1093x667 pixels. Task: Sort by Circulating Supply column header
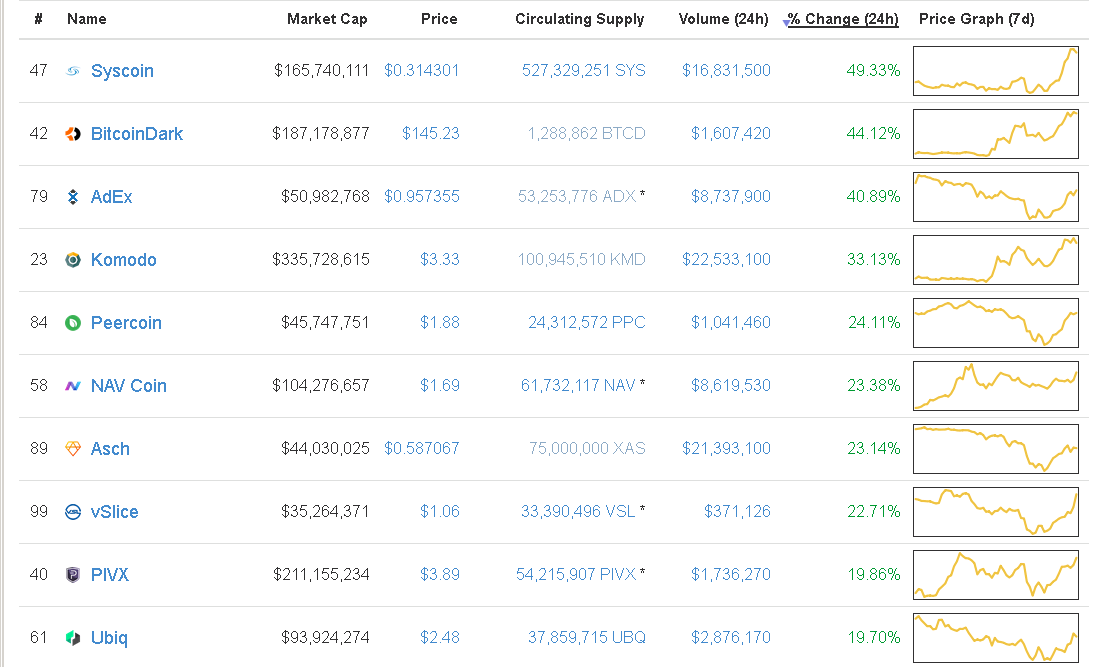tap(579, 20)
